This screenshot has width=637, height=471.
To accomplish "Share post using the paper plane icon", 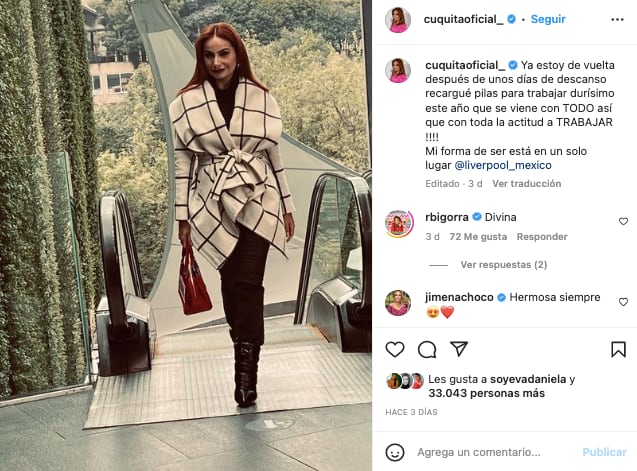I will (459, 349).
